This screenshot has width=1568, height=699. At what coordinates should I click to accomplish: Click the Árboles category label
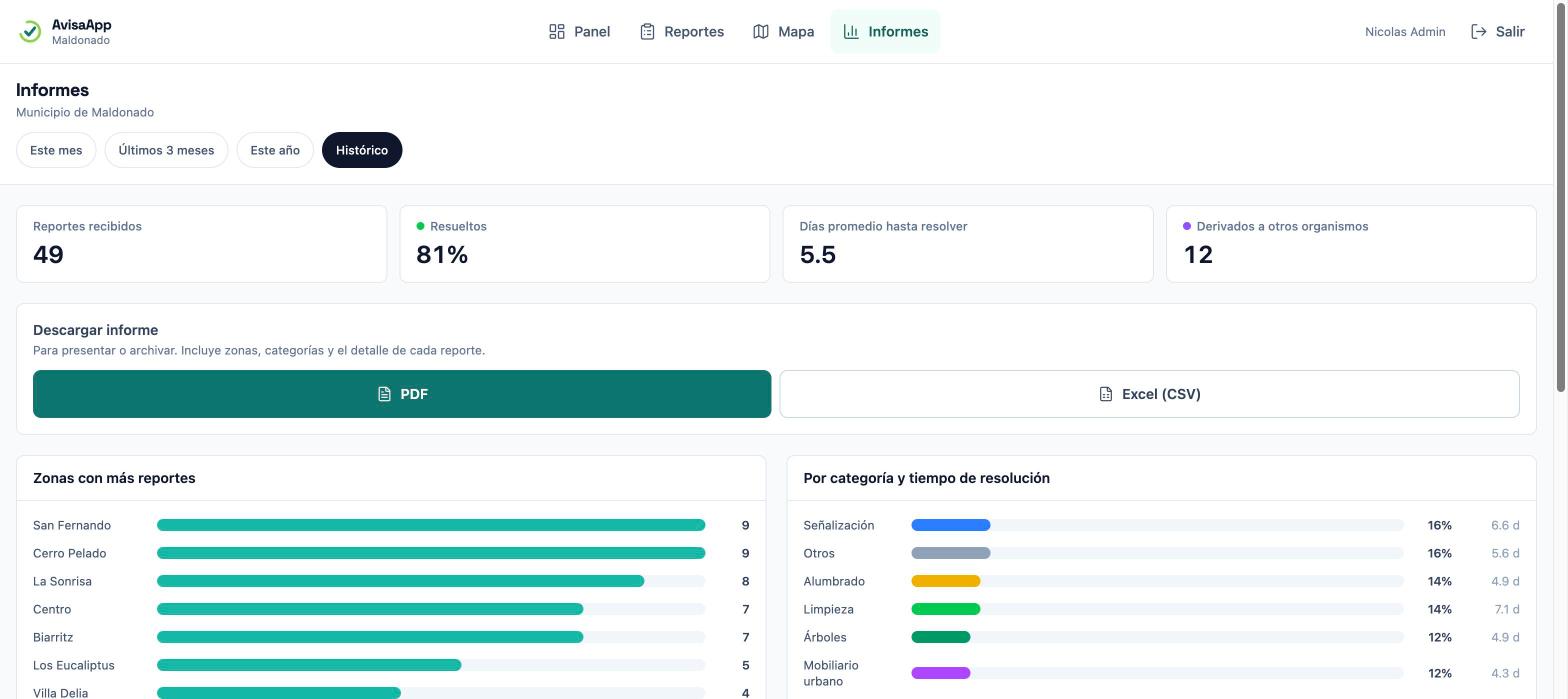[x=825, y=637]
